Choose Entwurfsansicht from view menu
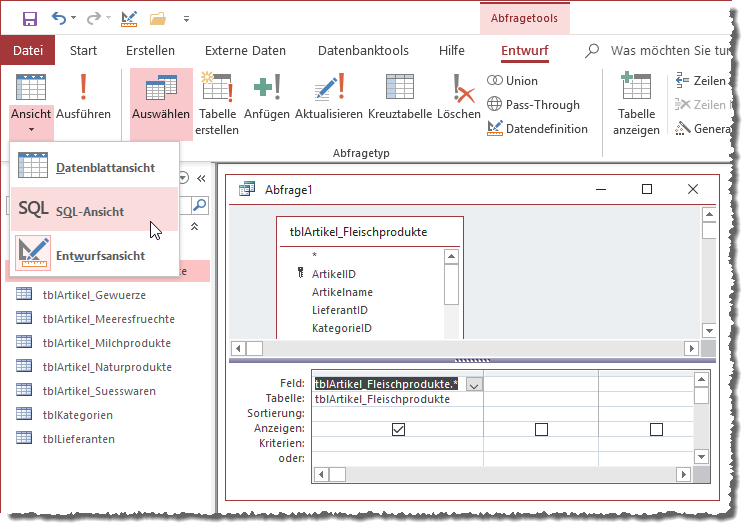Image resolution: width=750 pixels, height=530 pixels. [94, 254]
